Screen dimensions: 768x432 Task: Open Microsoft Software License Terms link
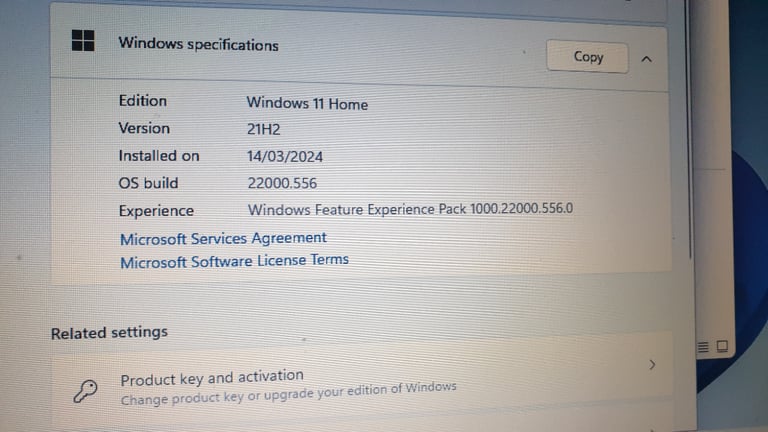coord(235,261)
